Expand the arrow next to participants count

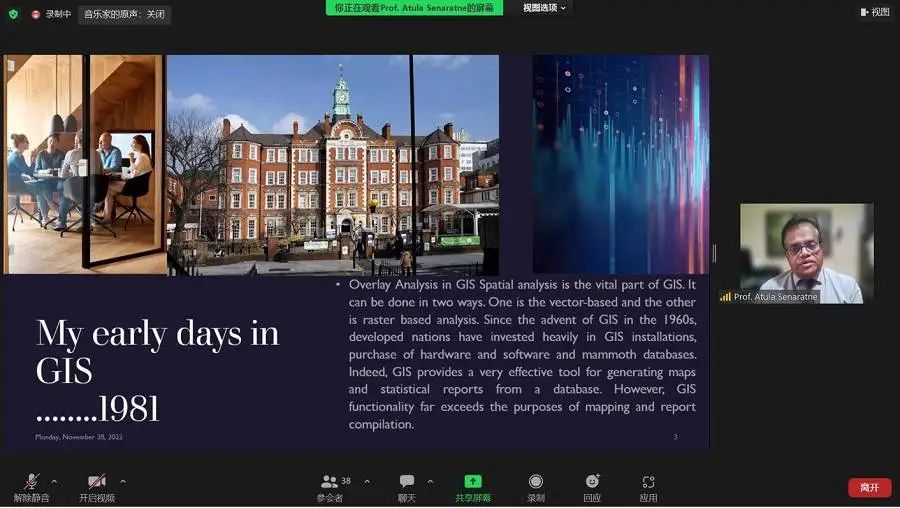click(x=366, y=481)
